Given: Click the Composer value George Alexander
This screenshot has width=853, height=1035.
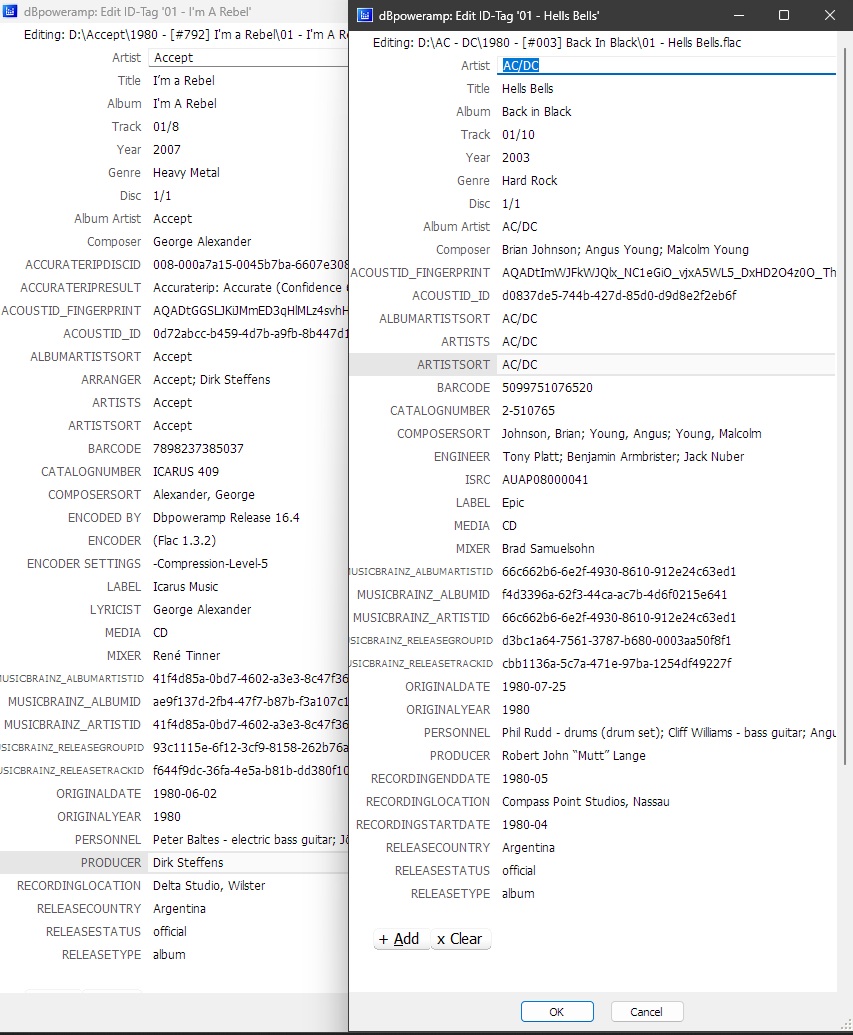Looking at the screenshot, I should click(202, 242).
